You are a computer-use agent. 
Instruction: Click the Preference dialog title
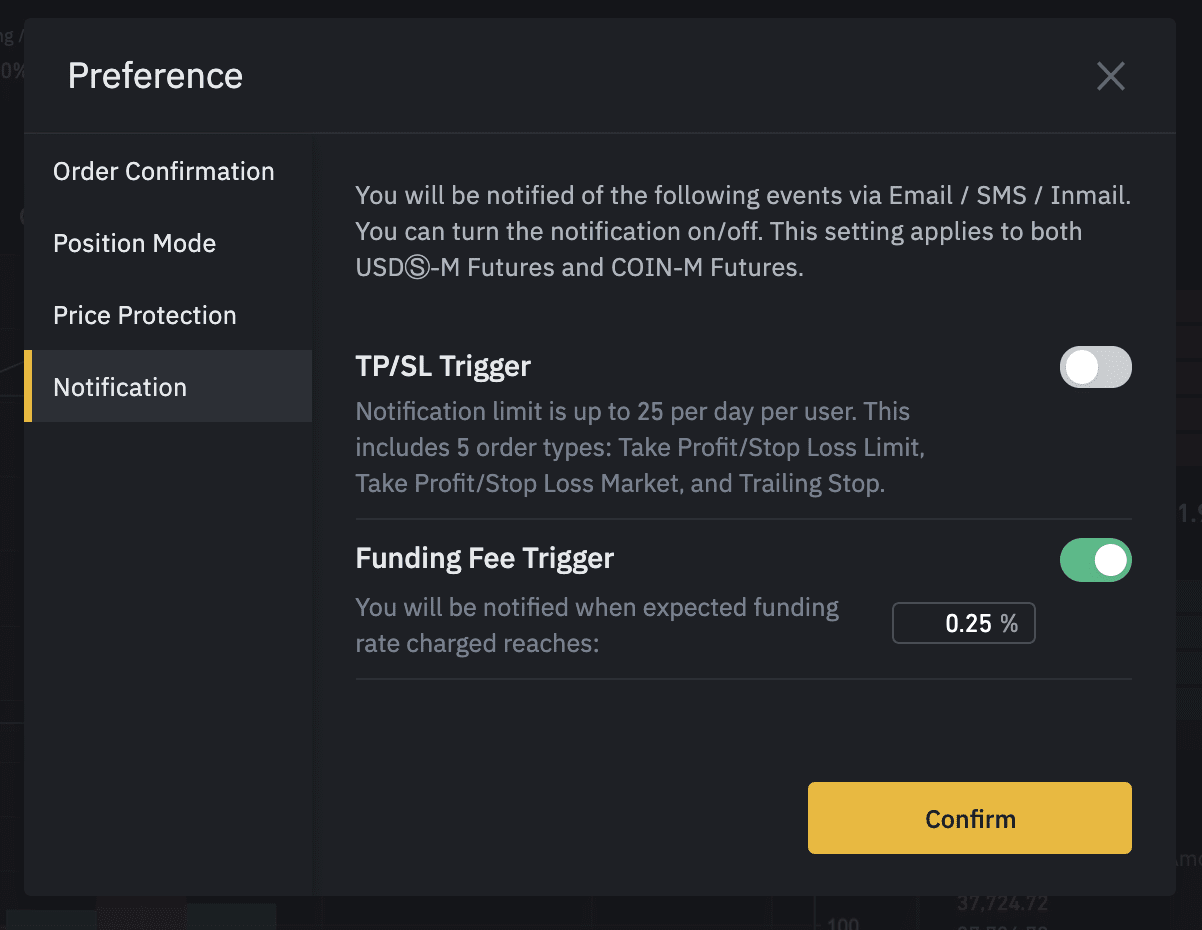coord(155,76)
